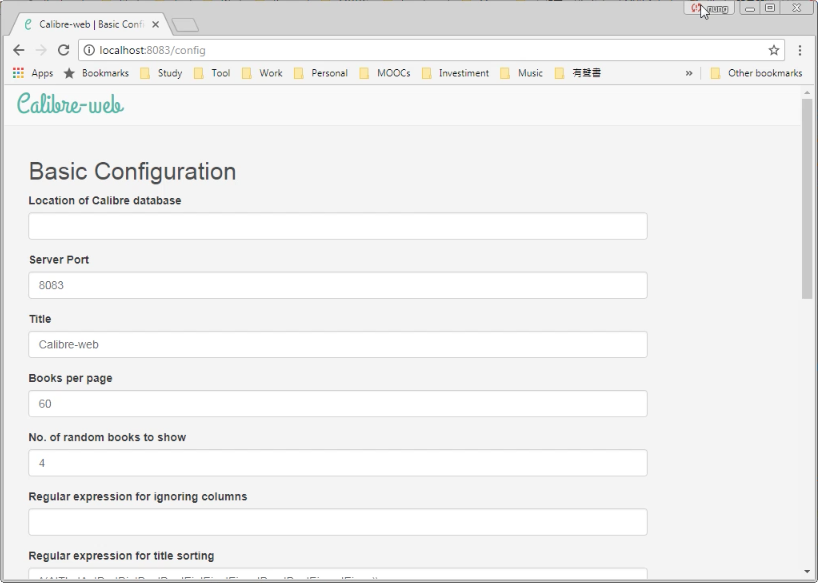Reload the page with the refresh icon
818x583 pixels.
[64, 50]
